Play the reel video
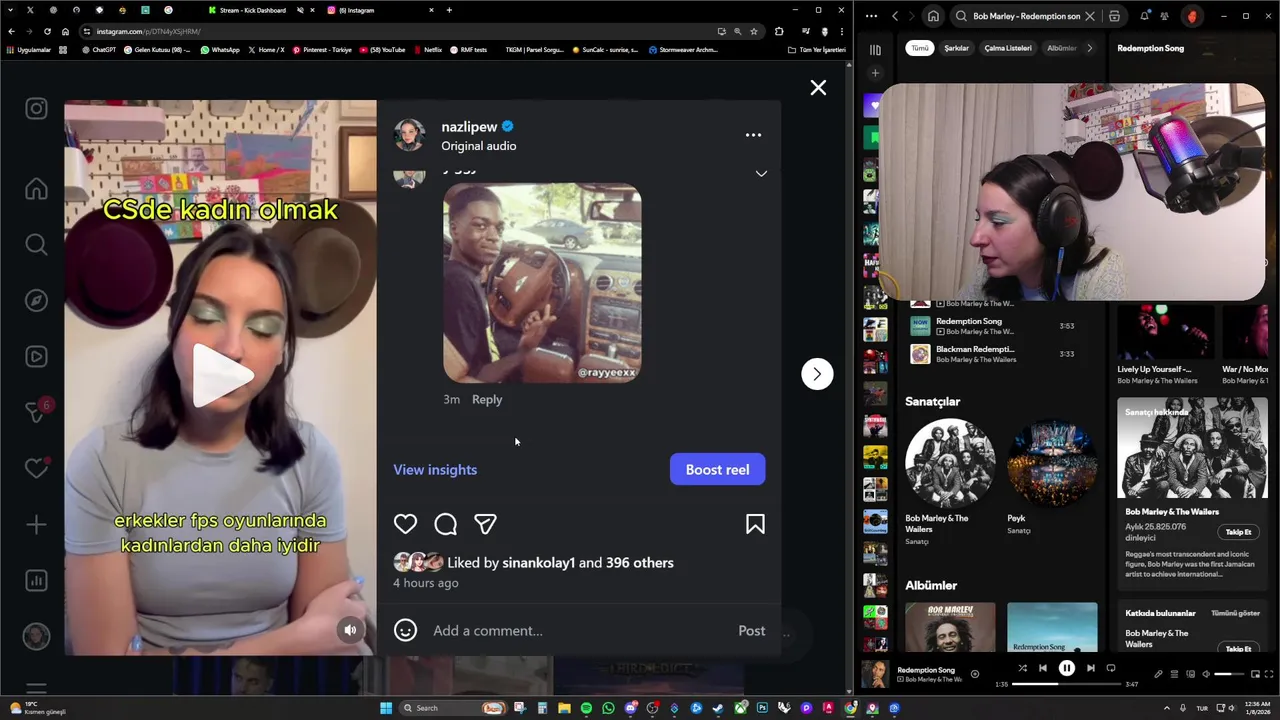Viewport: 1280px width, 720px height. click(x=221, y=376)
